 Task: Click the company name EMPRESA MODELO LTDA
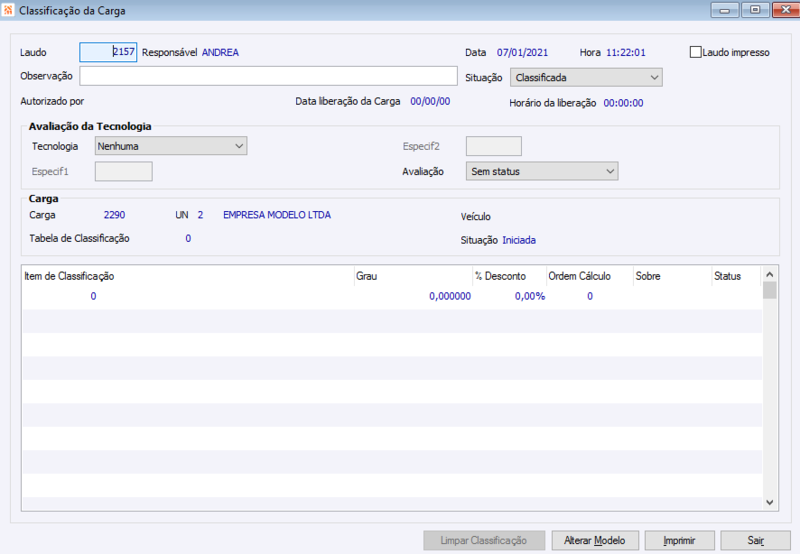tap(277, 215)
